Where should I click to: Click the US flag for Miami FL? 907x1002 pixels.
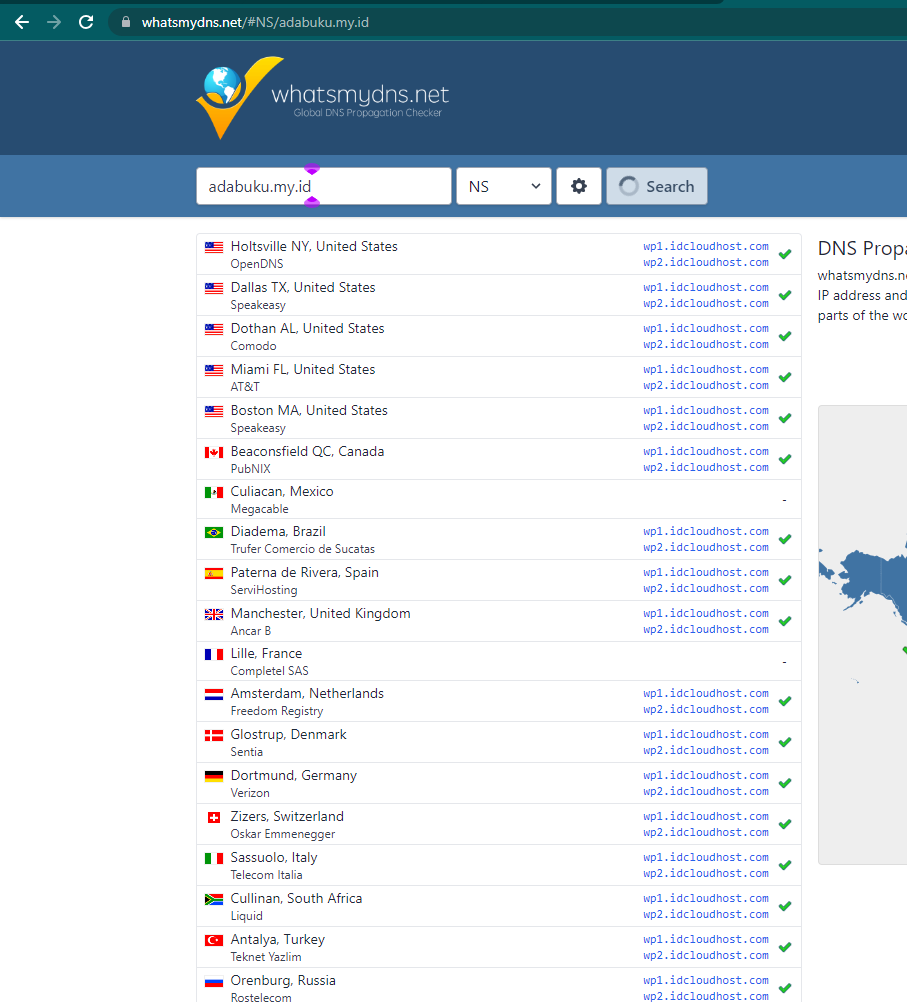coord(213,370)
